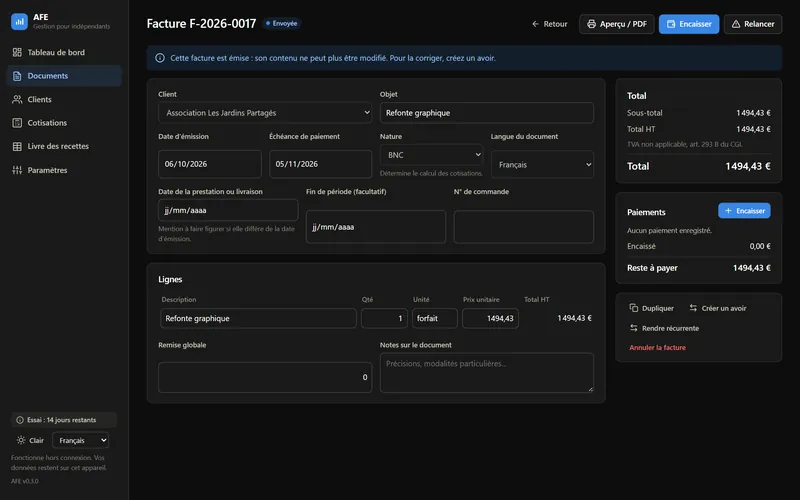Click the Reste à payer amount 1494,43 €
This screenshot has height=500, width=800.
click(x=752, y=268)
